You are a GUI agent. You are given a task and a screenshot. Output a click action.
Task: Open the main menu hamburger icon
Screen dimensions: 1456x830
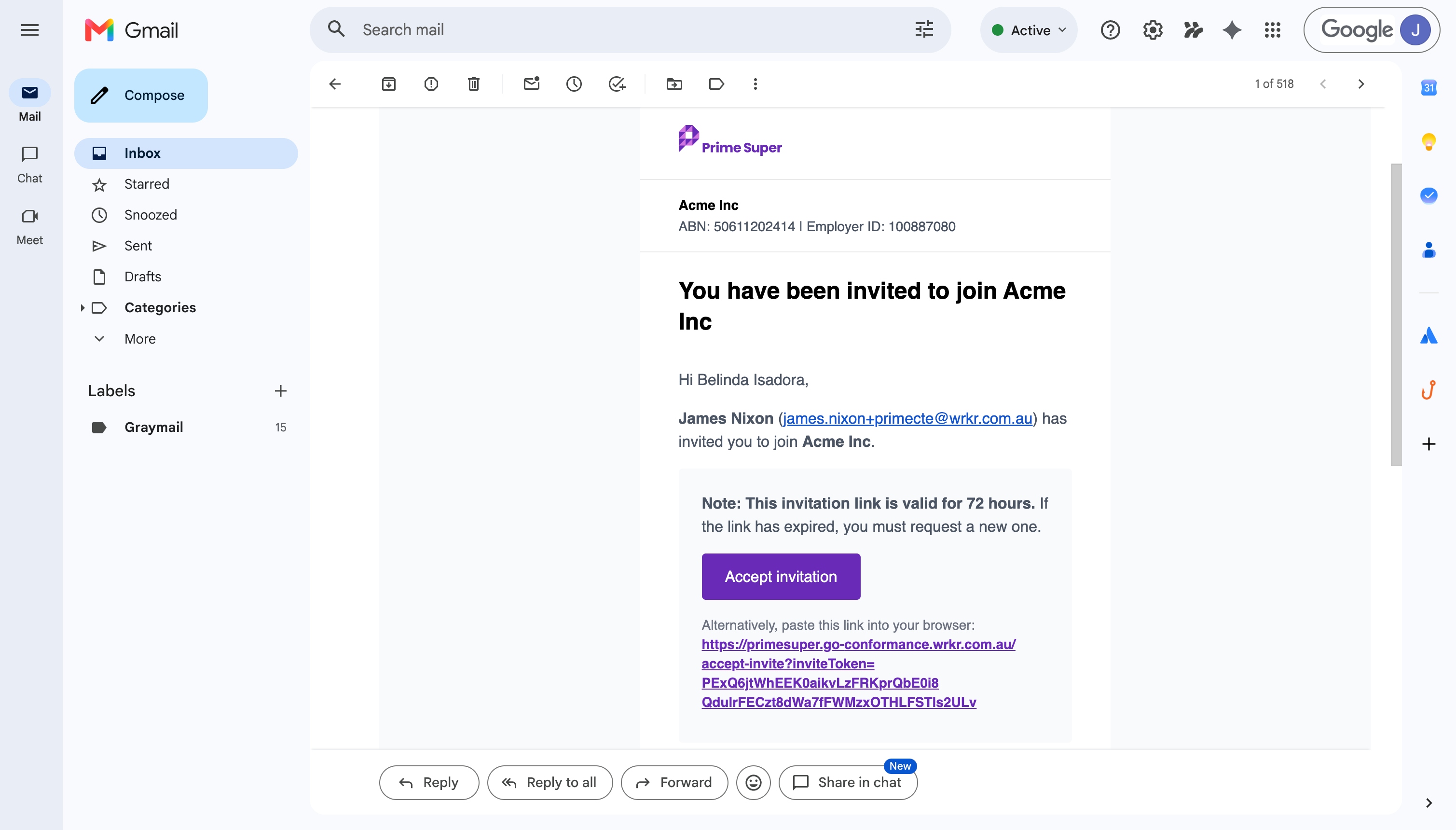click(x=29, y=30)
